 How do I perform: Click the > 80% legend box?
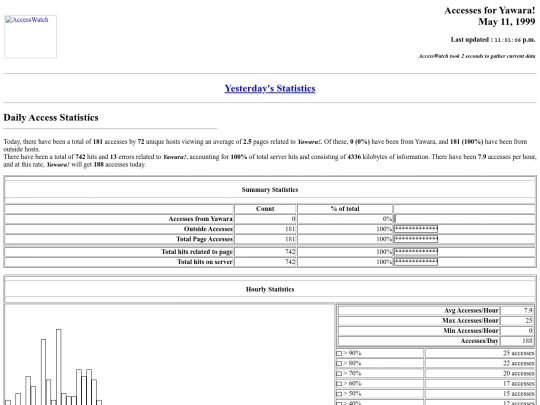(339, 363)
